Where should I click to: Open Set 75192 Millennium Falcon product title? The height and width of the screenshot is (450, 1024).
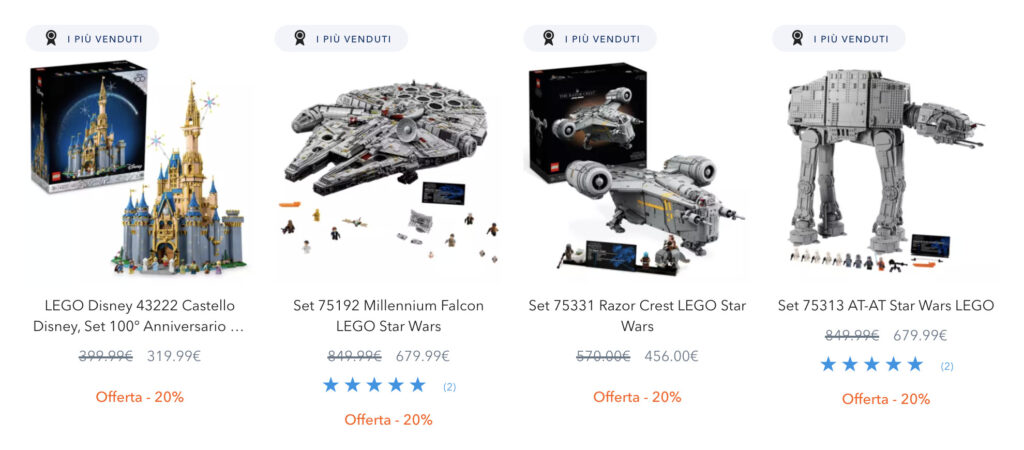point(388,315)
